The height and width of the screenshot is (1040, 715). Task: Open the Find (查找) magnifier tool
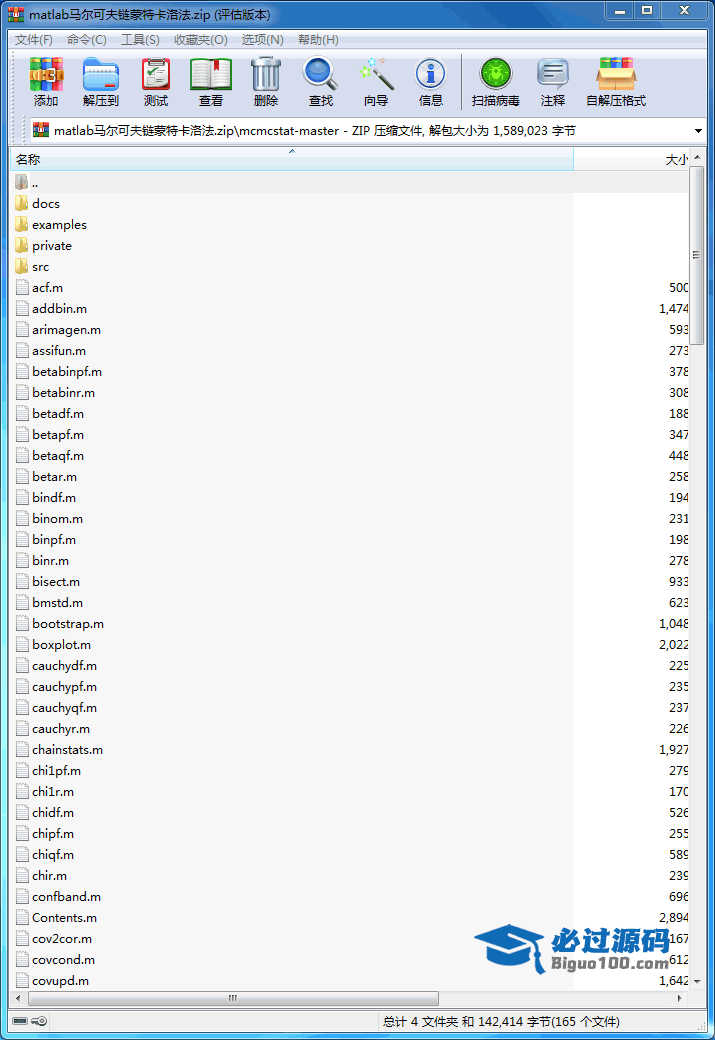point(321,82)
